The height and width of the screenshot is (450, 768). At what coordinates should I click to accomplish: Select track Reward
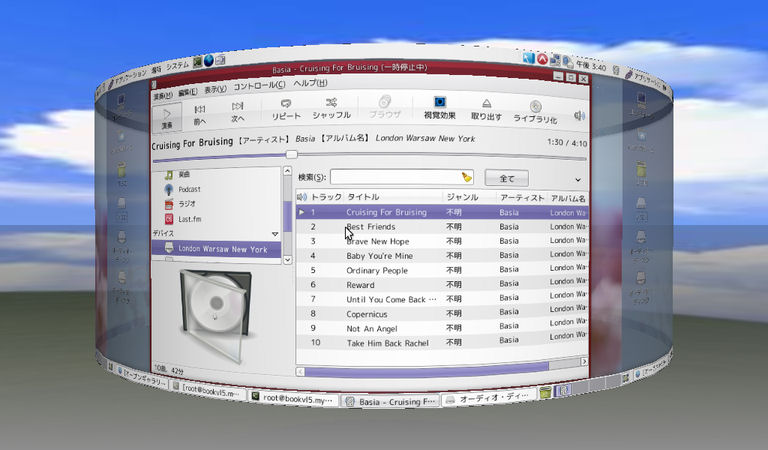[442, 284]
